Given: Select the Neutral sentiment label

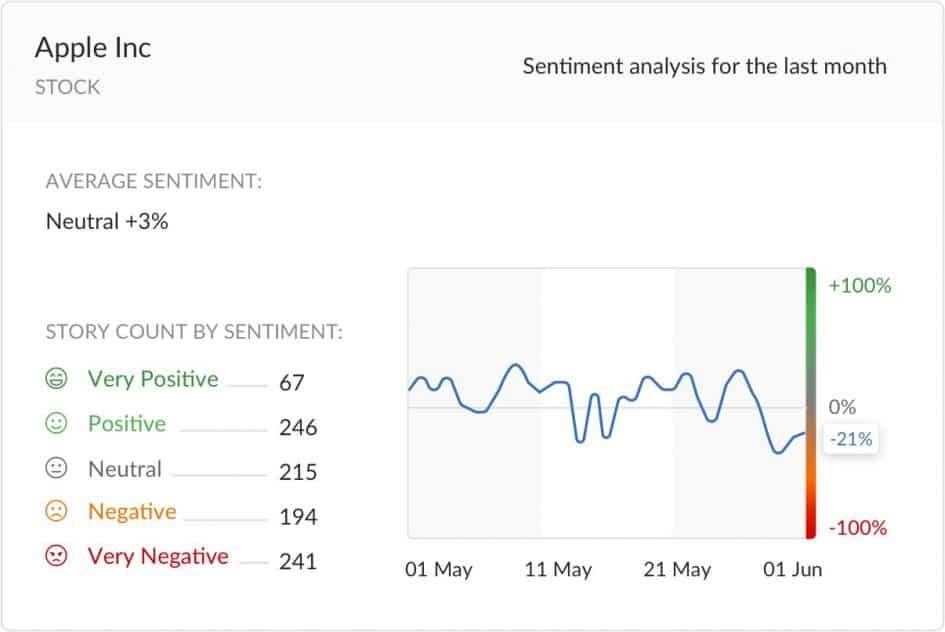Looking at the screenshot, I should point(125,469).
